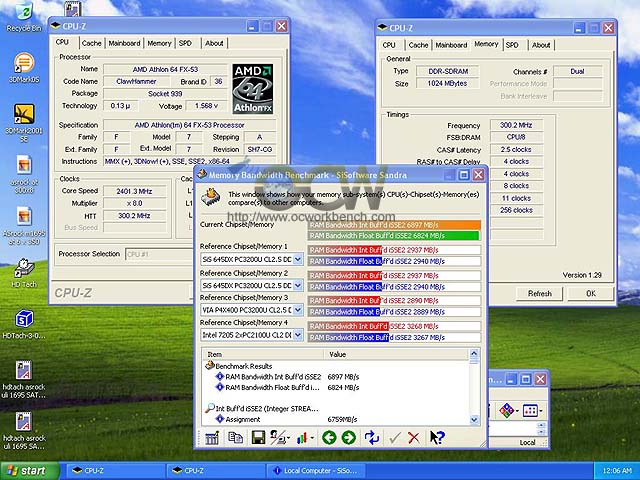The height and width of the screenshot is (480, 640).
Task: Open Reference Chipset/Memory 1 dropdown
Action: (x=298, y=259)
